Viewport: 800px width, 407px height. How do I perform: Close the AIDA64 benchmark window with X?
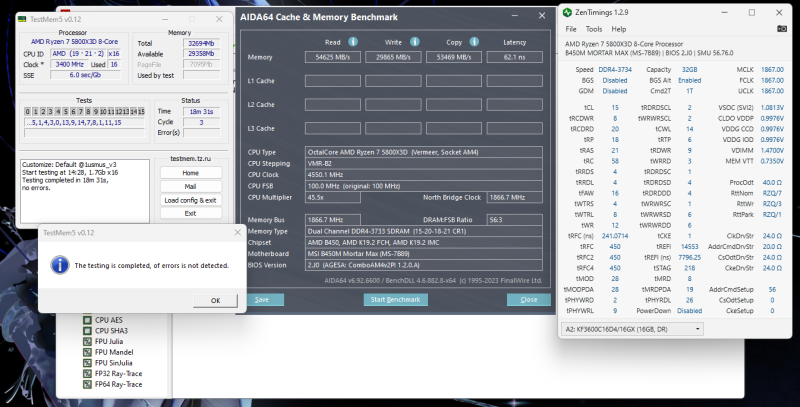[x=542, y=16]
